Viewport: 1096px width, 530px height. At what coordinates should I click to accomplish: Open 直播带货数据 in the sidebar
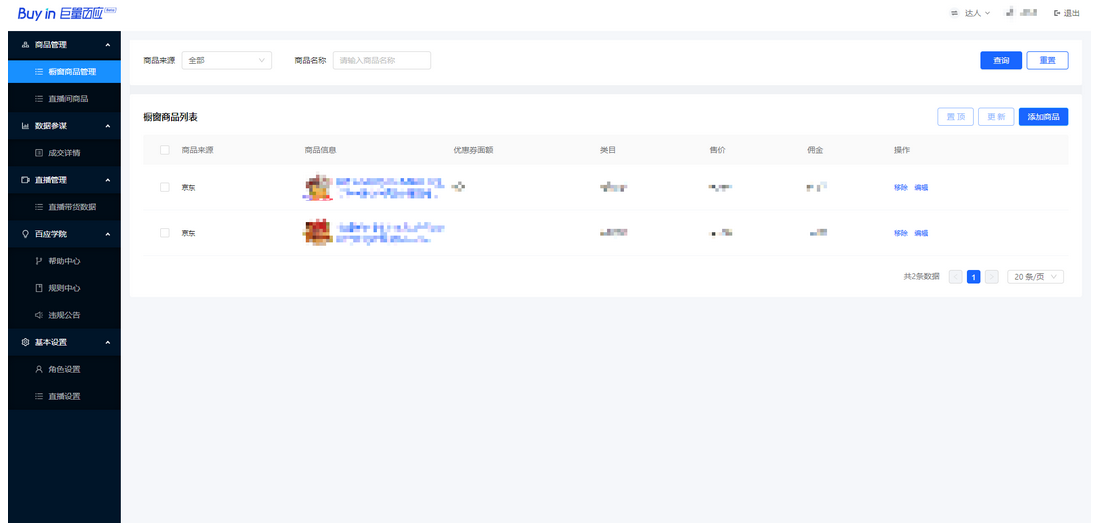click(64, 207)
